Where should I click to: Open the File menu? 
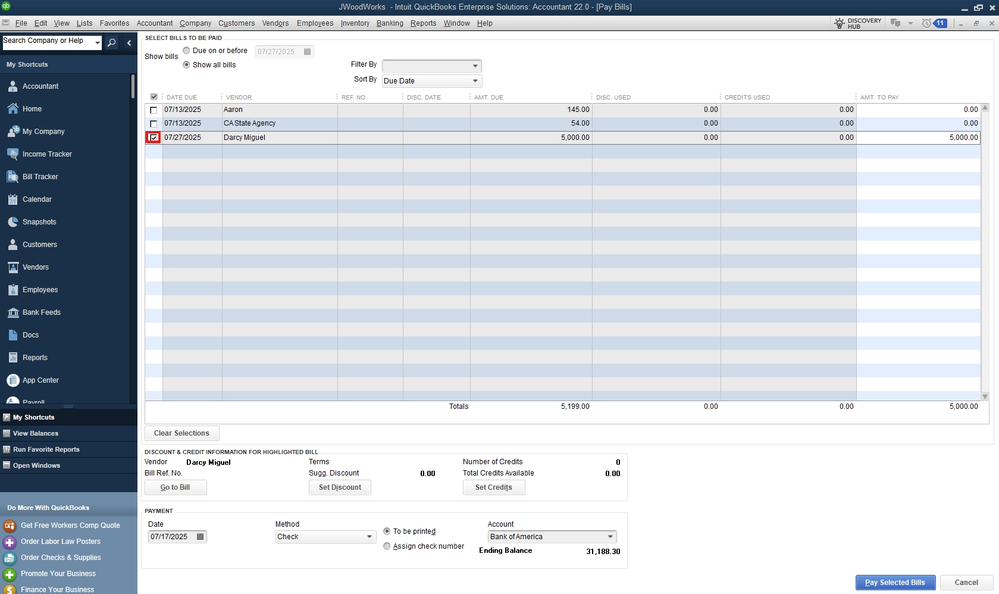pyautogui.click(x=21, y=23)
